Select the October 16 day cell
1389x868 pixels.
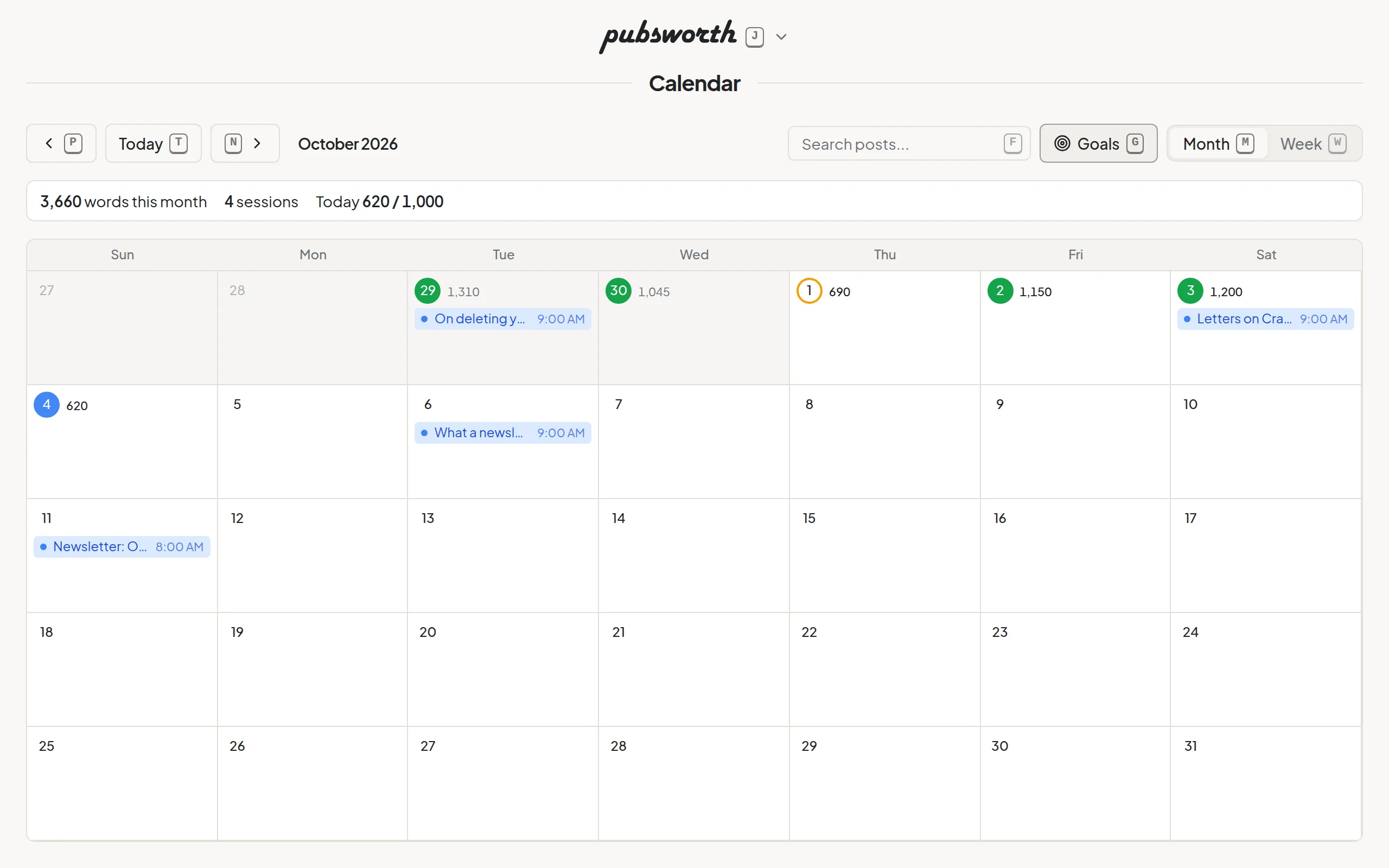point(1075,555)
